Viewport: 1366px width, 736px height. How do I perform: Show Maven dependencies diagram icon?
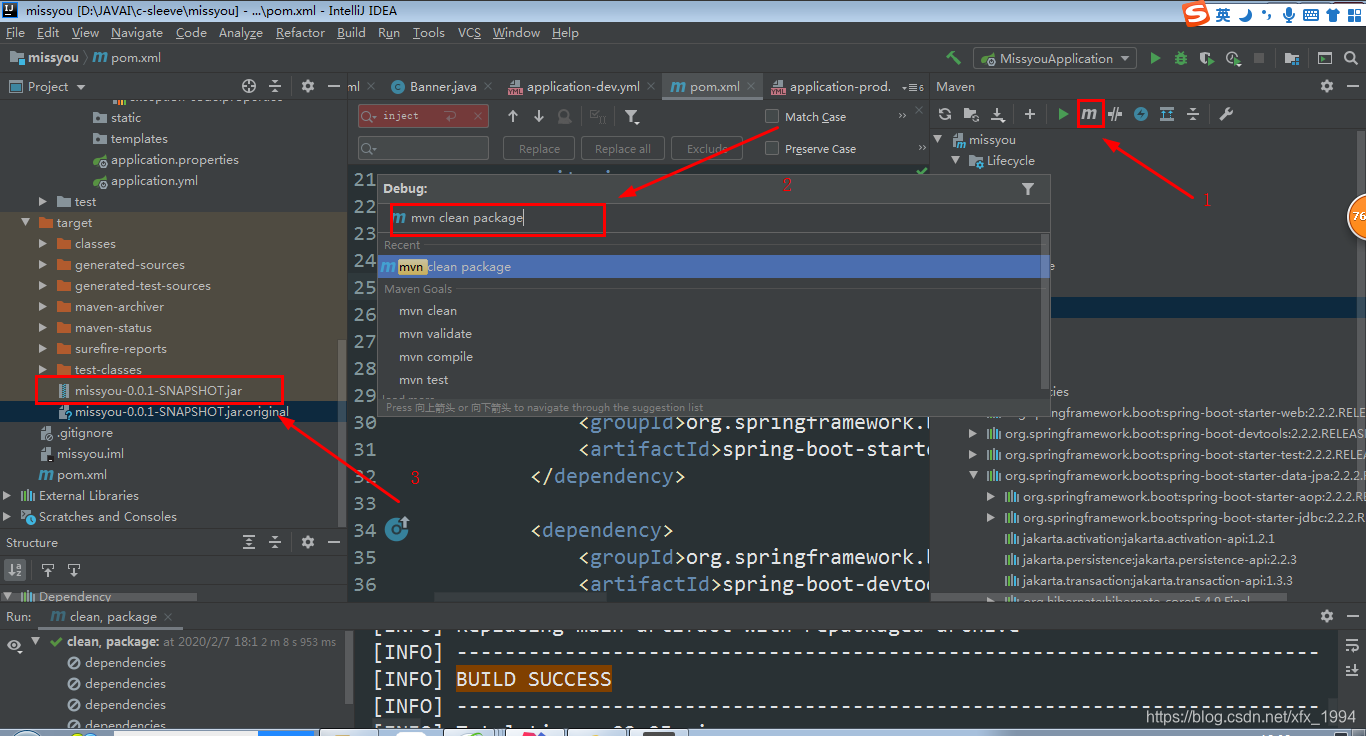pos(1167,114)
